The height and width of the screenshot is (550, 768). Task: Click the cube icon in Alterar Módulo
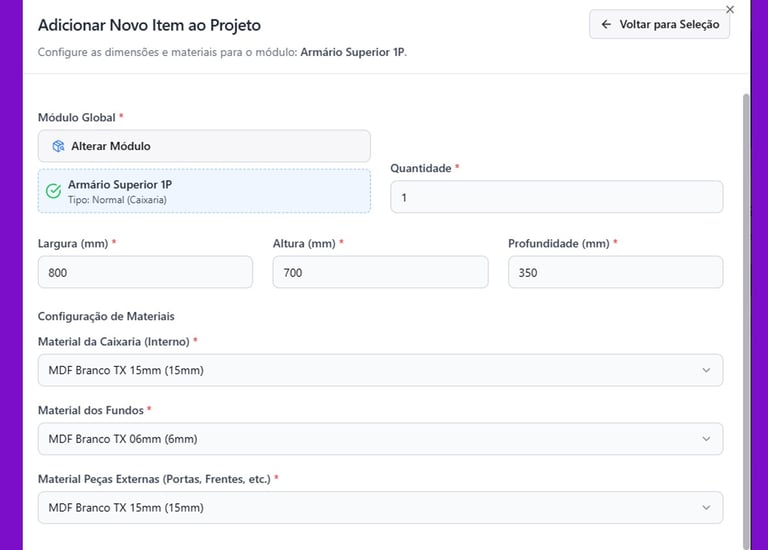[x=58, y=146]
